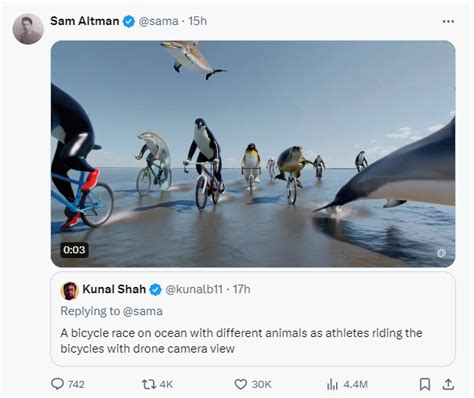The width and height of the screenshot is (474, 398).
Task: Open Sam Altman's profile picture
Action: (28, 29)
